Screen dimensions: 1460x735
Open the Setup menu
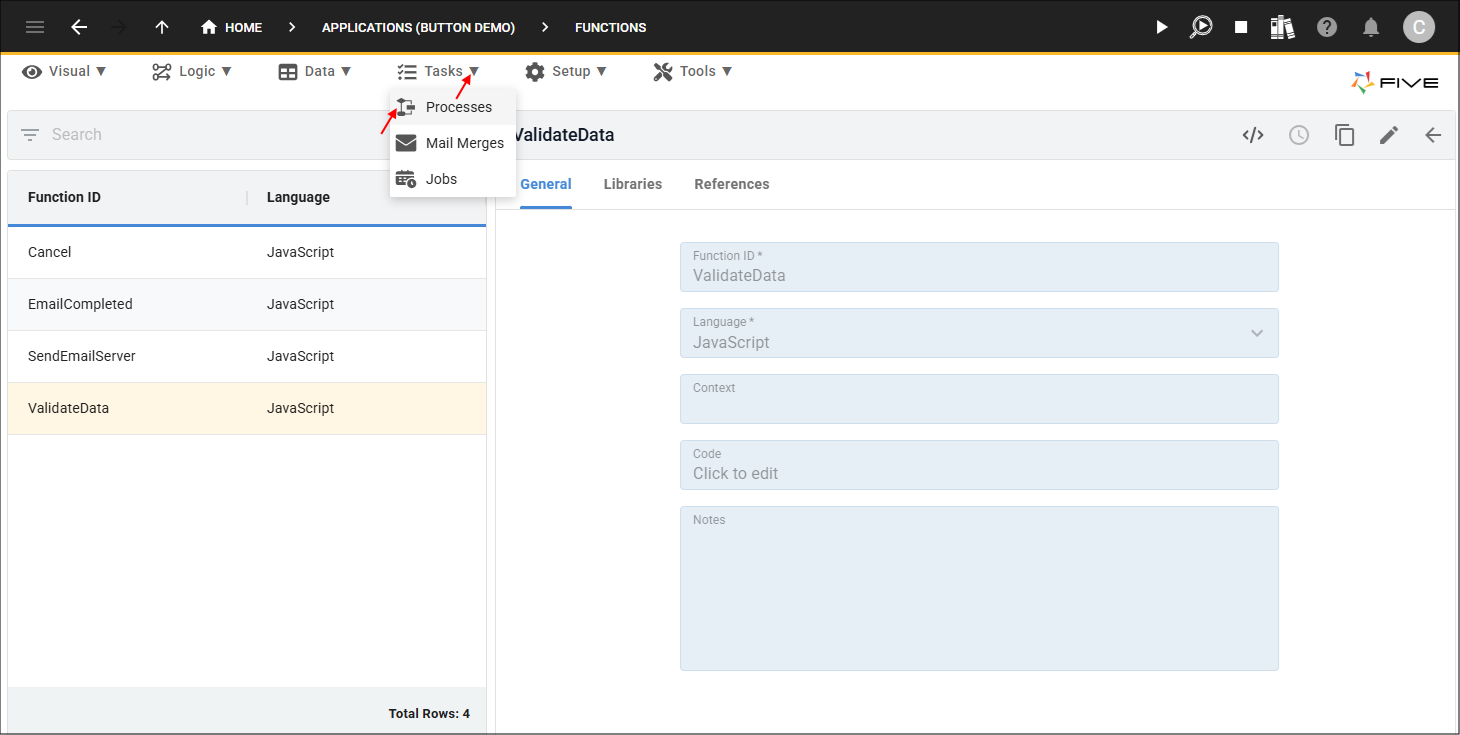click(566, 71)
